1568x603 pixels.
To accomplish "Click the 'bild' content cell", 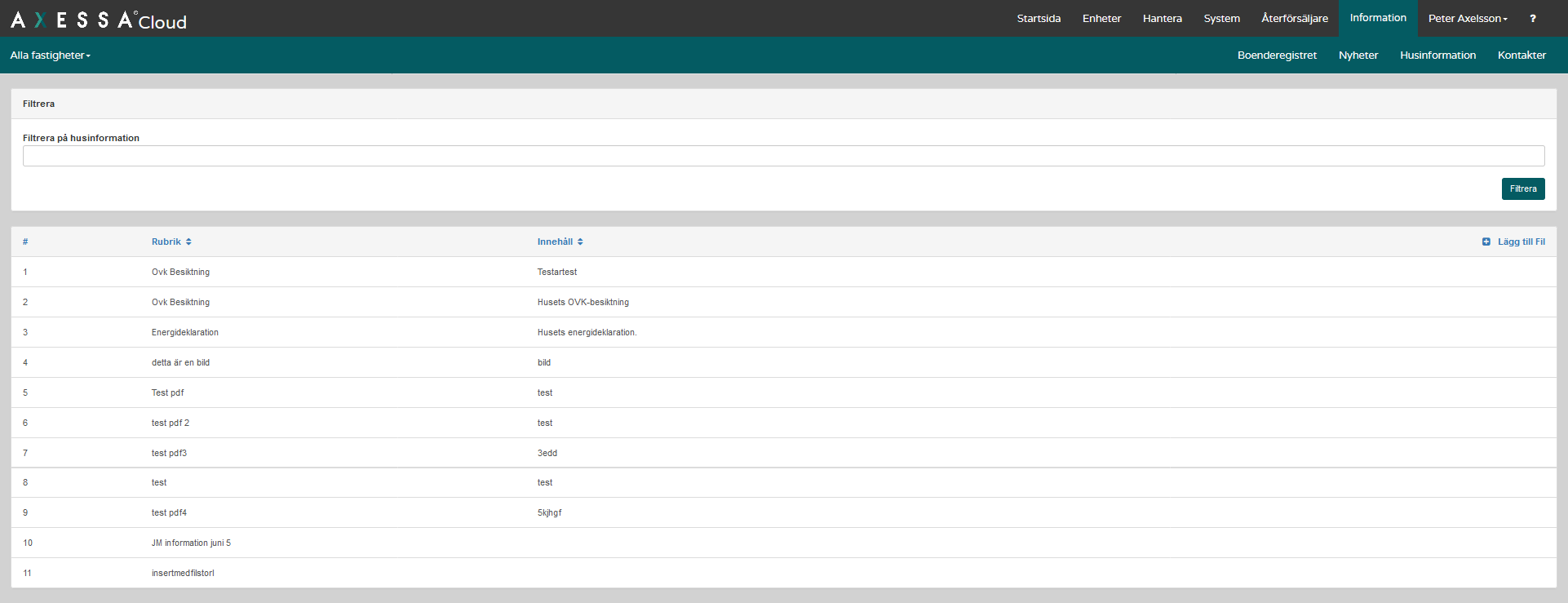I will pos(544,362).
